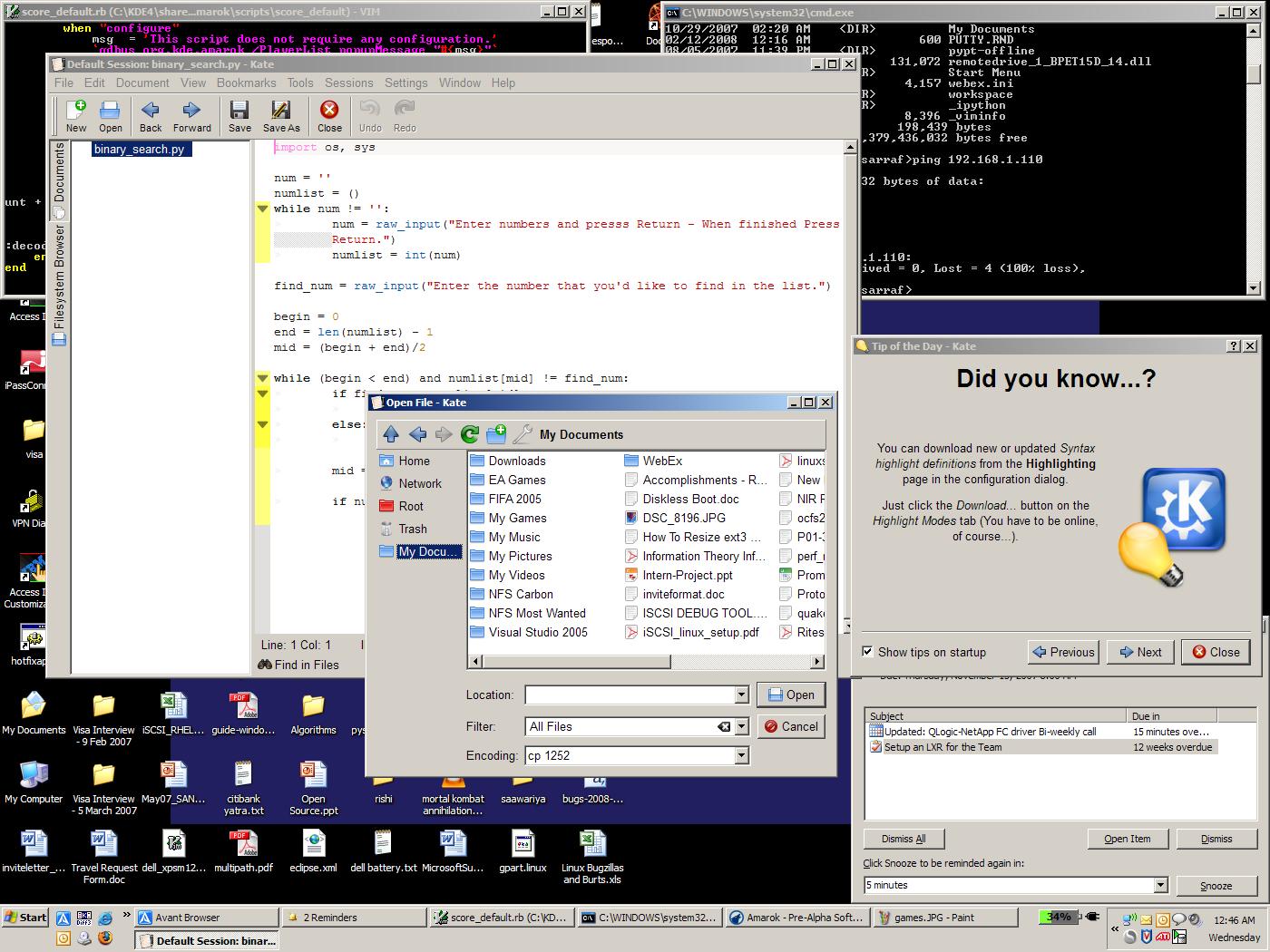This screenshot has width=1270, height=952.
Task: Select Trash in the places panel
Action: [x=404, y=529]
